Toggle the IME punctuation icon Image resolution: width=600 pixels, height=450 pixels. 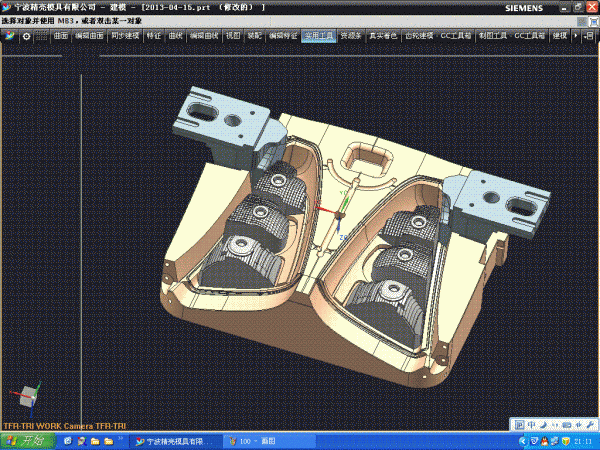point(555,425)
